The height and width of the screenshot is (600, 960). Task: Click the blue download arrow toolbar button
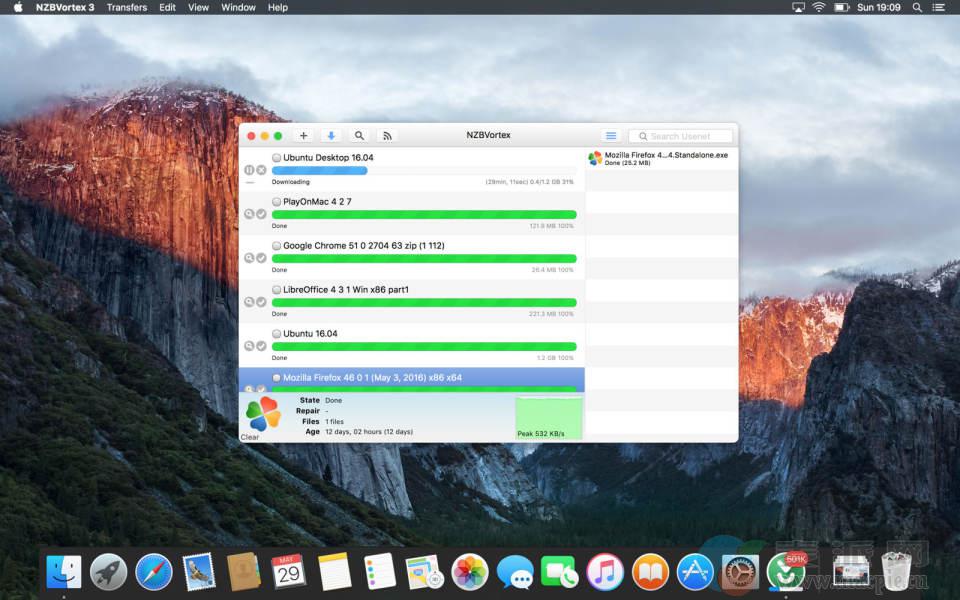(331, 136)
